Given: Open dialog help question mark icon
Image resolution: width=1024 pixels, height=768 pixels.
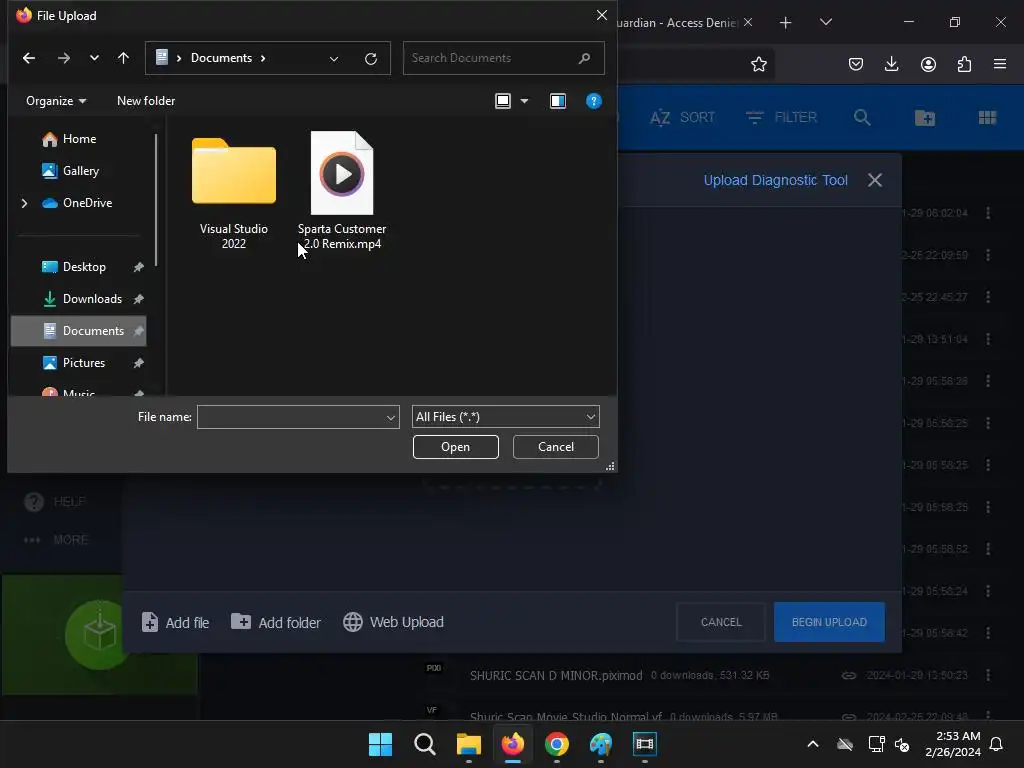Looking at the screenshot, I should [x=594, y=101].
